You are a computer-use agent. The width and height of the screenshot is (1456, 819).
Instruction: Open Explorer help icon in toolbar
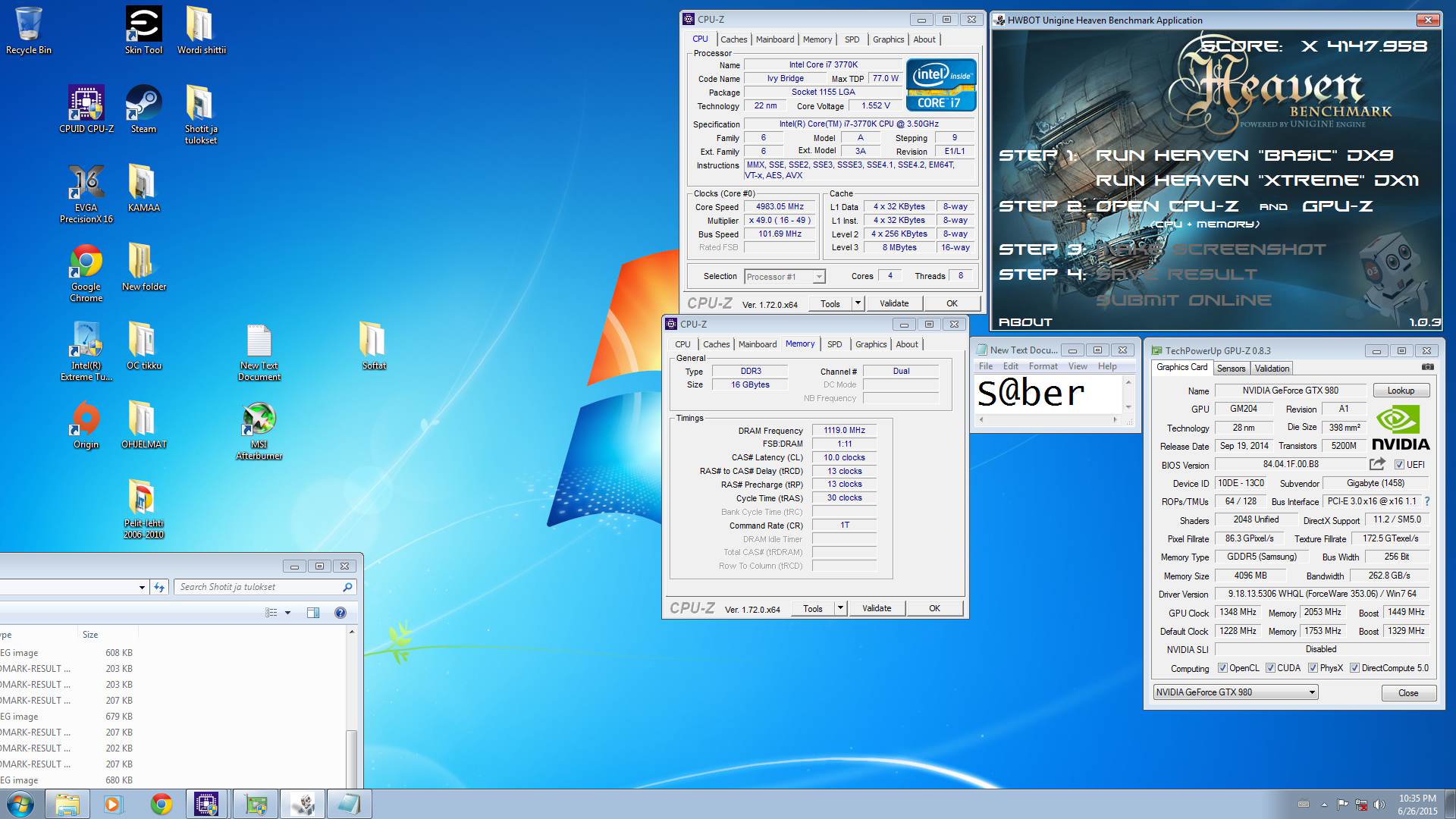point(340,613)
